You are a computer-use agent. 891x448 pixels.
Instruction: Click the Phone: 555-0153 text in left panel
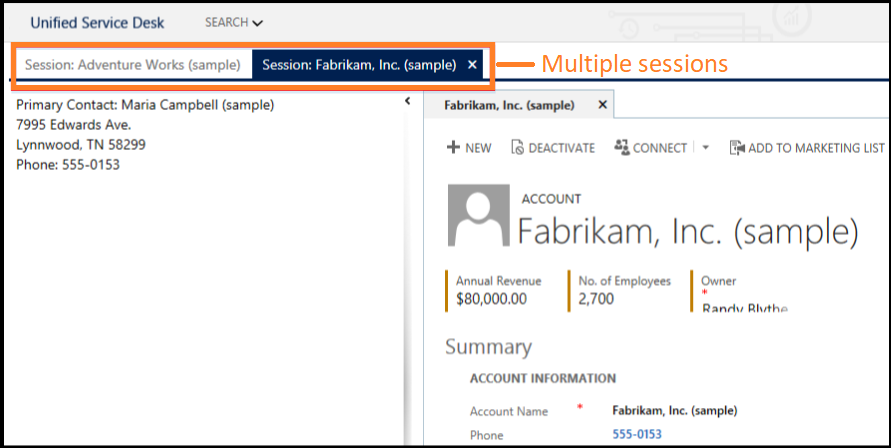68,165
